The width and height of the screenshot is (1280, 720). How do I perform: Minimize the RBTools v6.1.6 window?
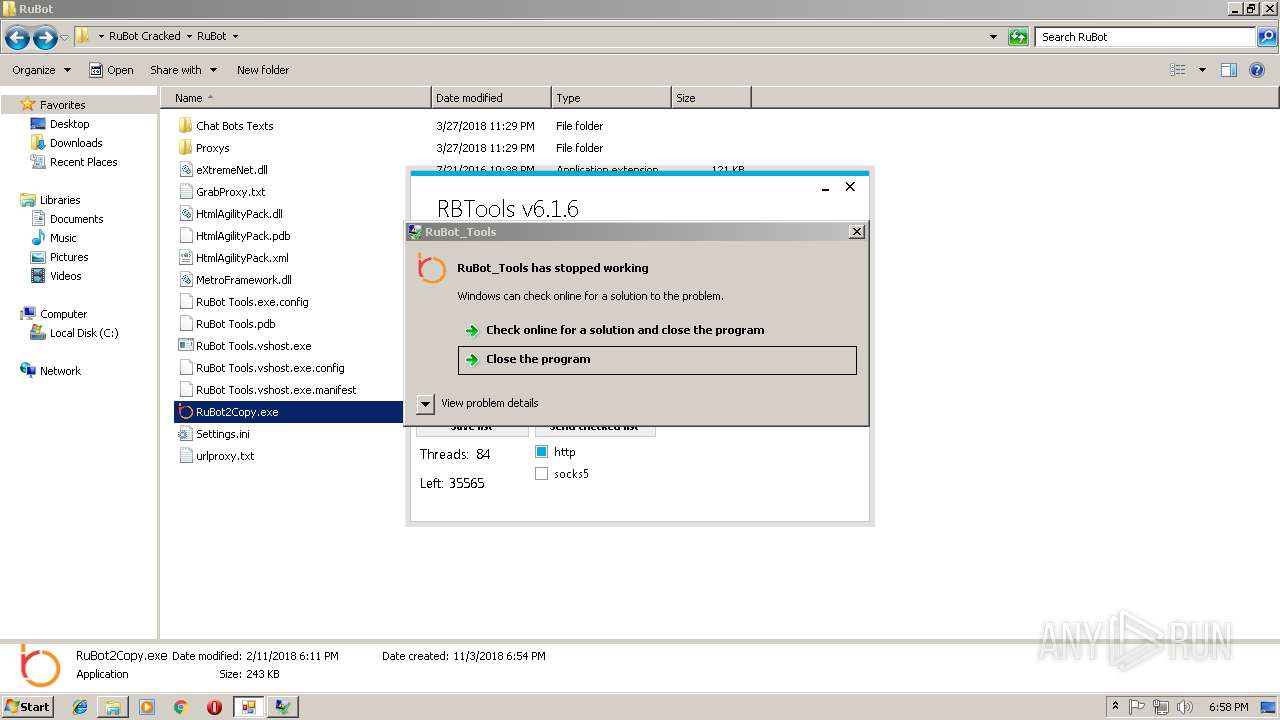pyautogui.click(x=826, y=188)
